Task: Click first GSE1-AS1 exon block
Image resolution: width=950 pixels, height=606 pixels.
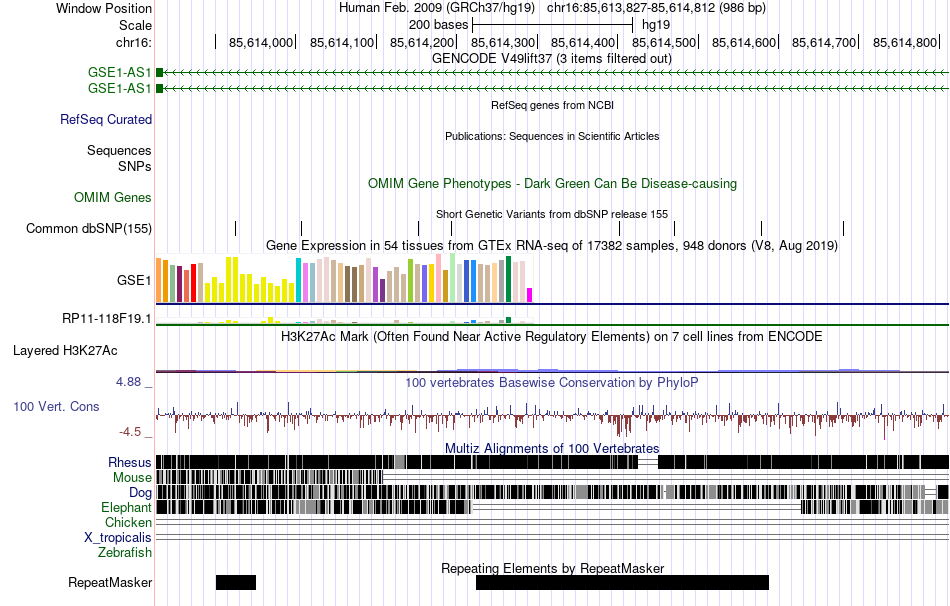Action: [159, 73]
